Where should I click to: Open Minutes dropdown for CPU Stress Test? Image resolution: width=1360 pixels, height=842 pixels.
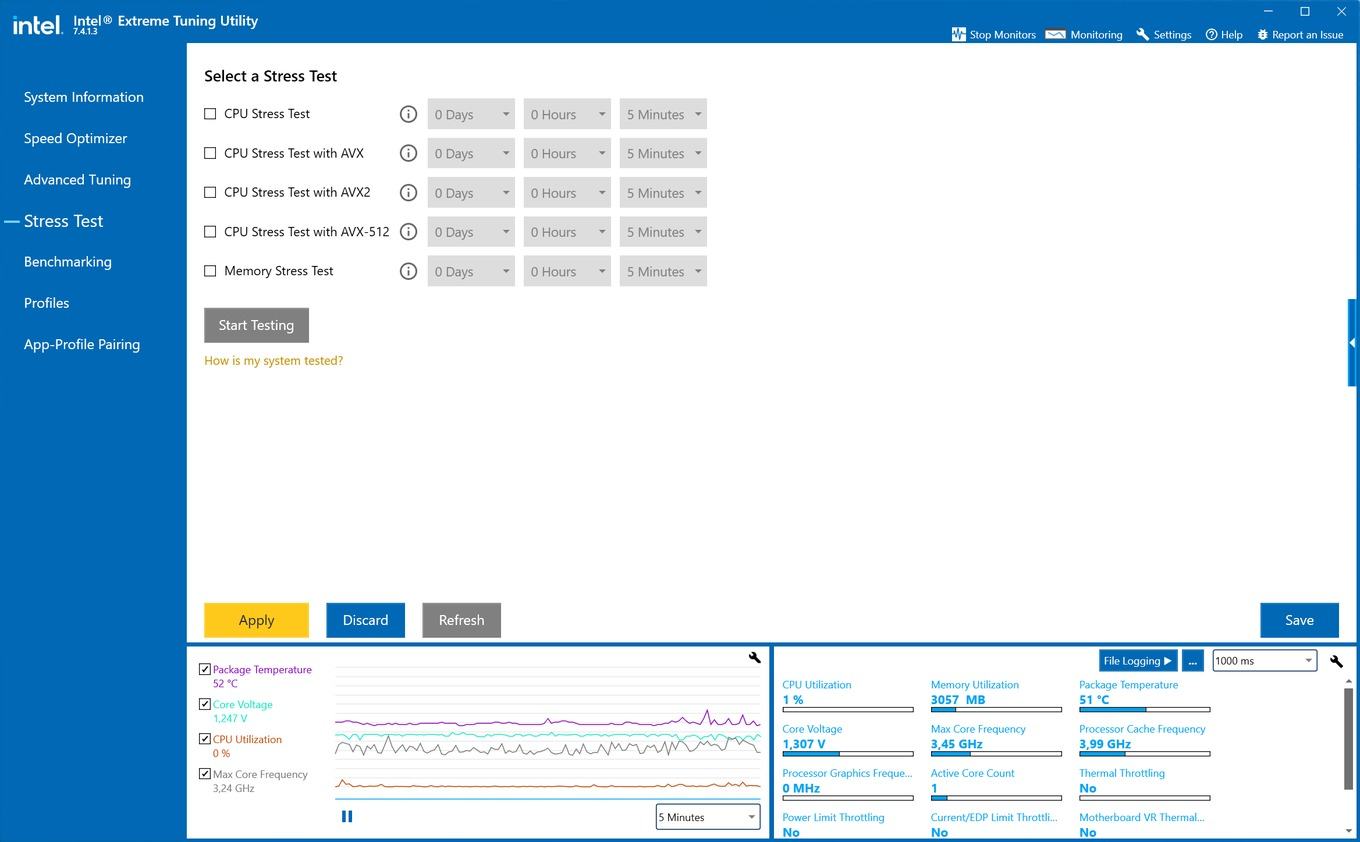663,114
